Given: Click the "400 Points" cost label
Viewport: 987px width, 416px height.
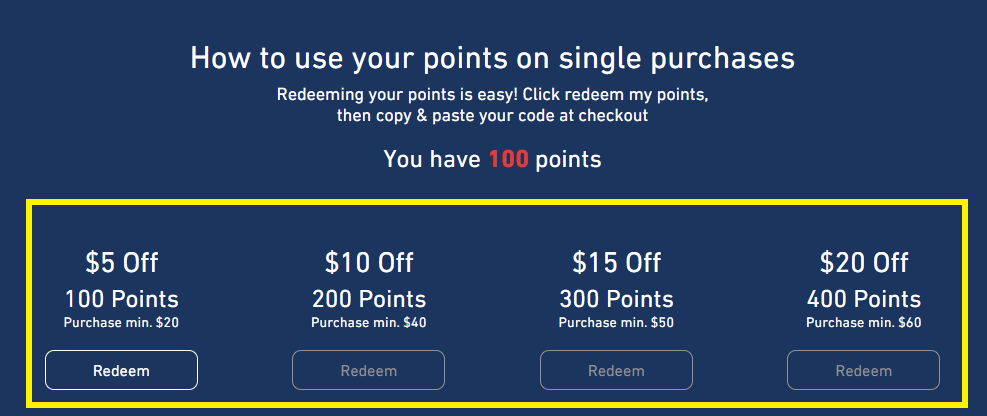Looking at the screenshot, I should (x=864, y=299).
